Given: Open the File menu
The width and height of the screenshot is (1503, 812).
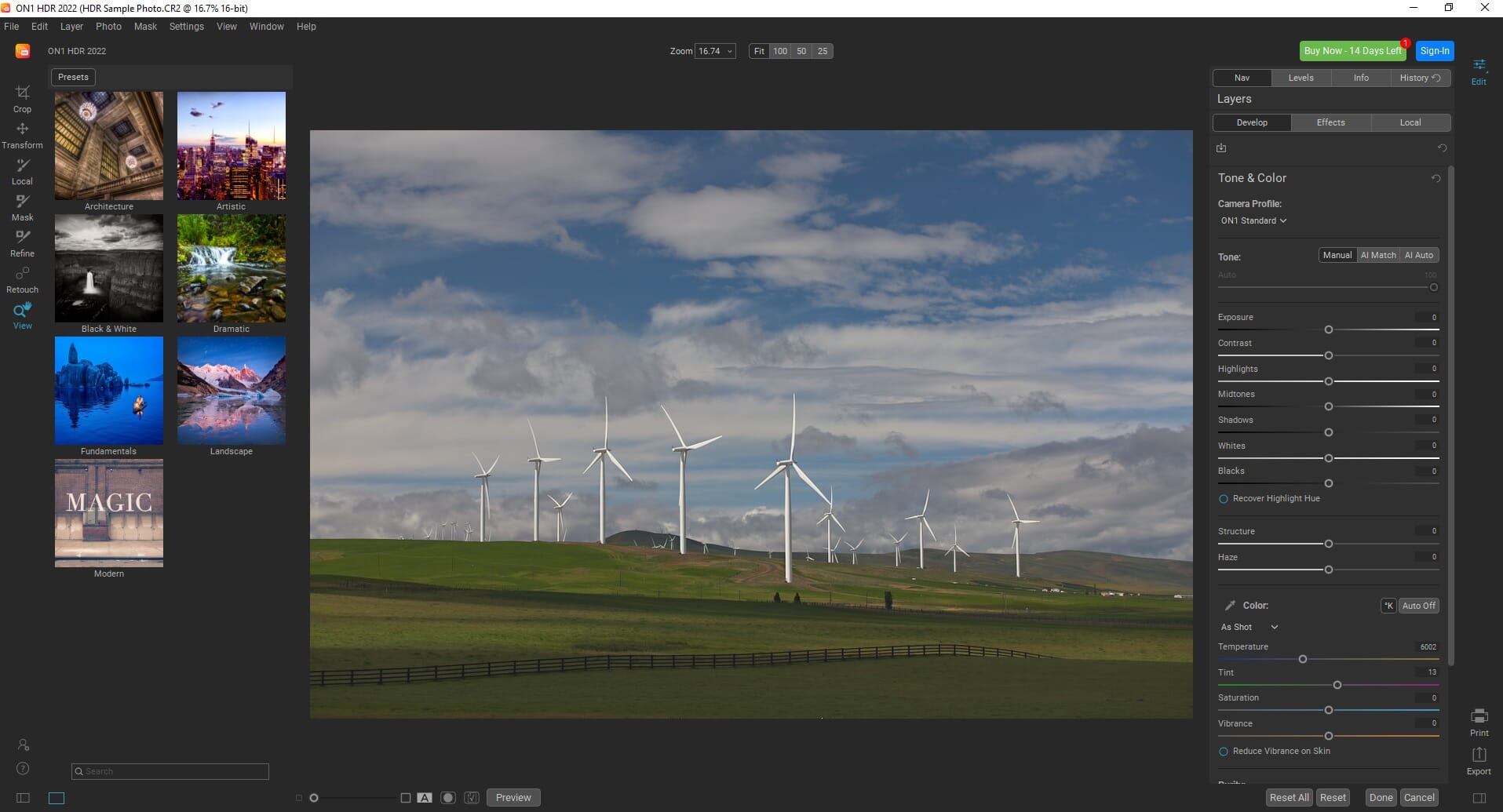Looking at the screenshot, I should point(12,27).
